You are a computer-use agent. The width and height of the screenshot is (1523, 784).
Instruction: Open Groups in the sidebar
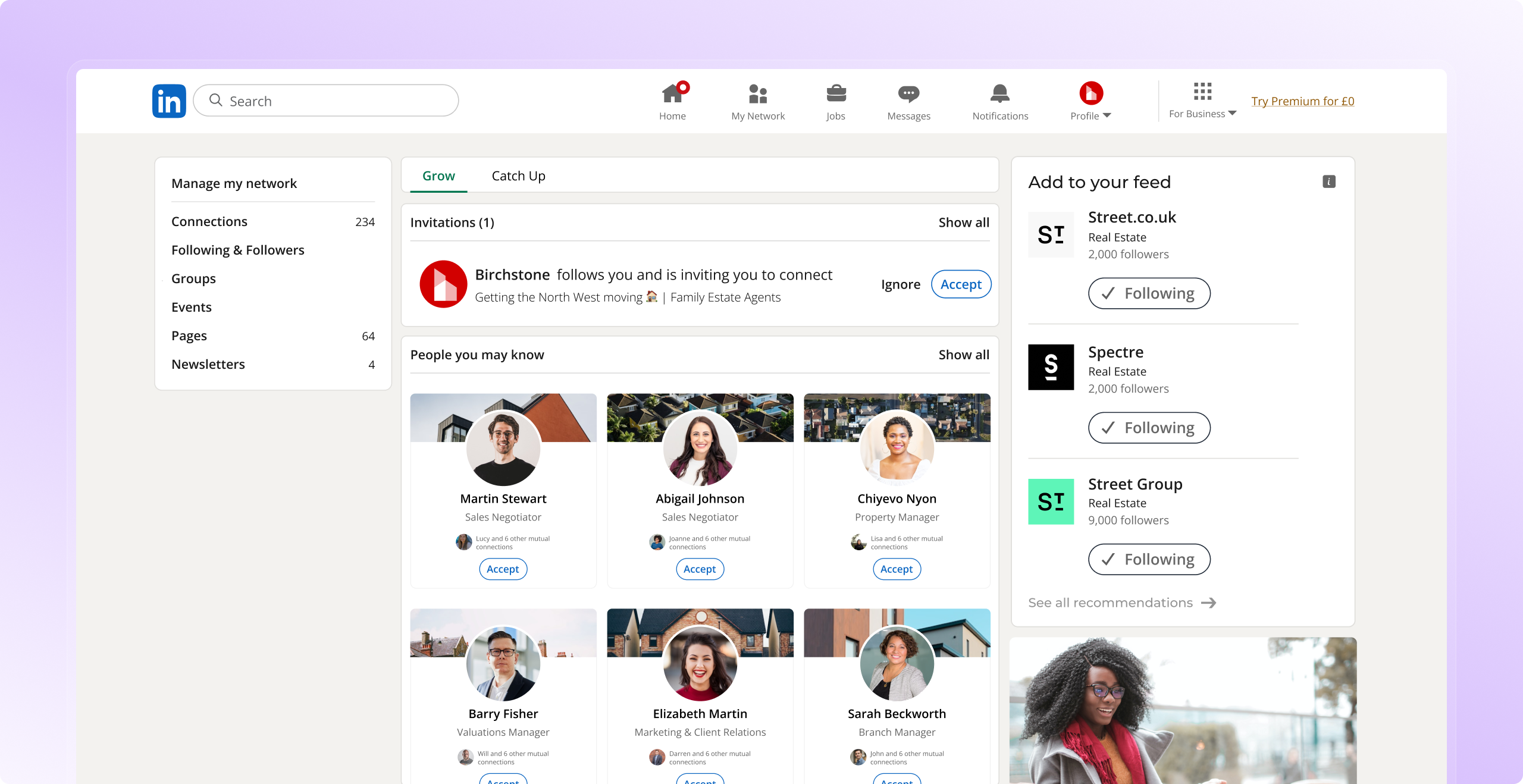click(x=193, y=278)
